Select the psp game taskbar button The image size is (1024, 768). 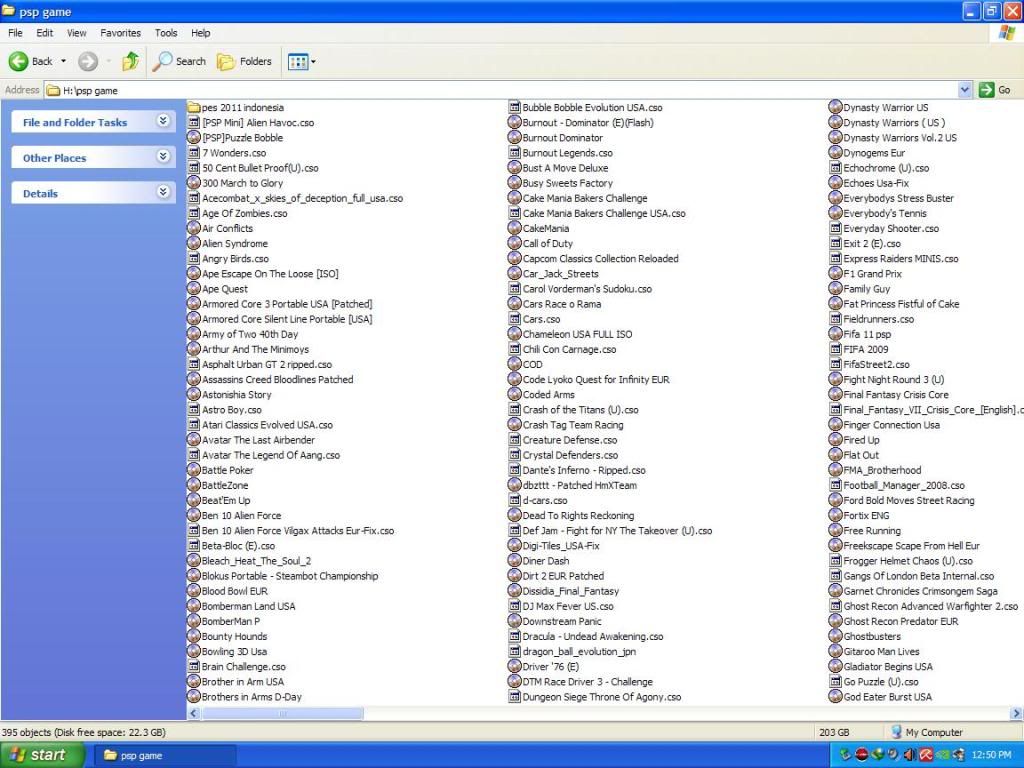(x=166, y=756)
